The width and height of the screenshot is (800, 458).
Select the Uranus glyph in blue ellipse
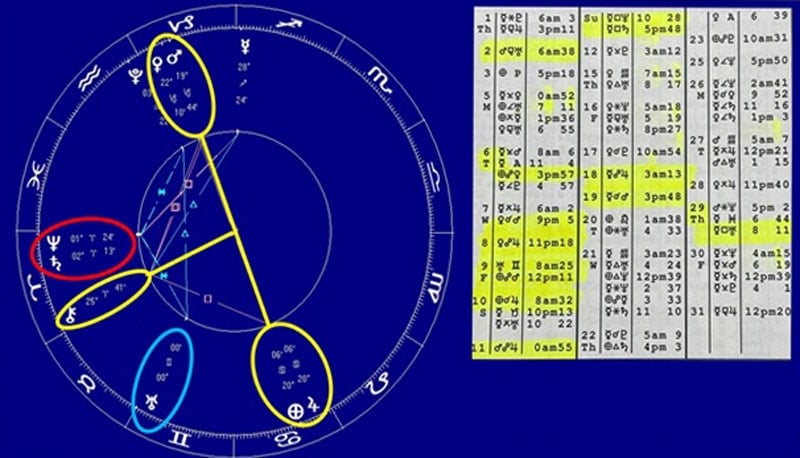[x=150, y=402]
